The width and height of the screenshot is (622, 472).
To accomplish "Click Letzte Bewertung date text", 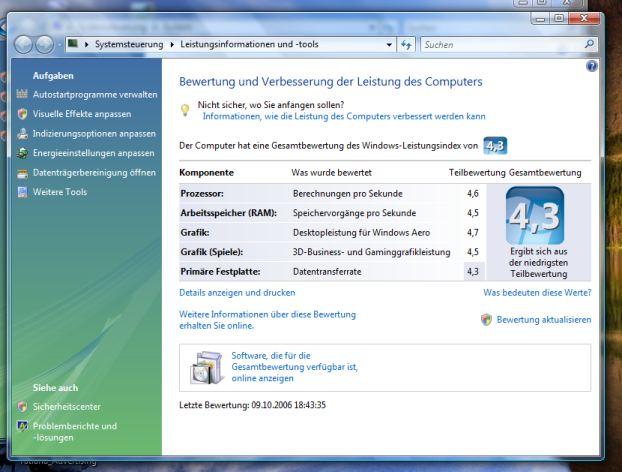I will pyautogui.click(x=252, y=405).
